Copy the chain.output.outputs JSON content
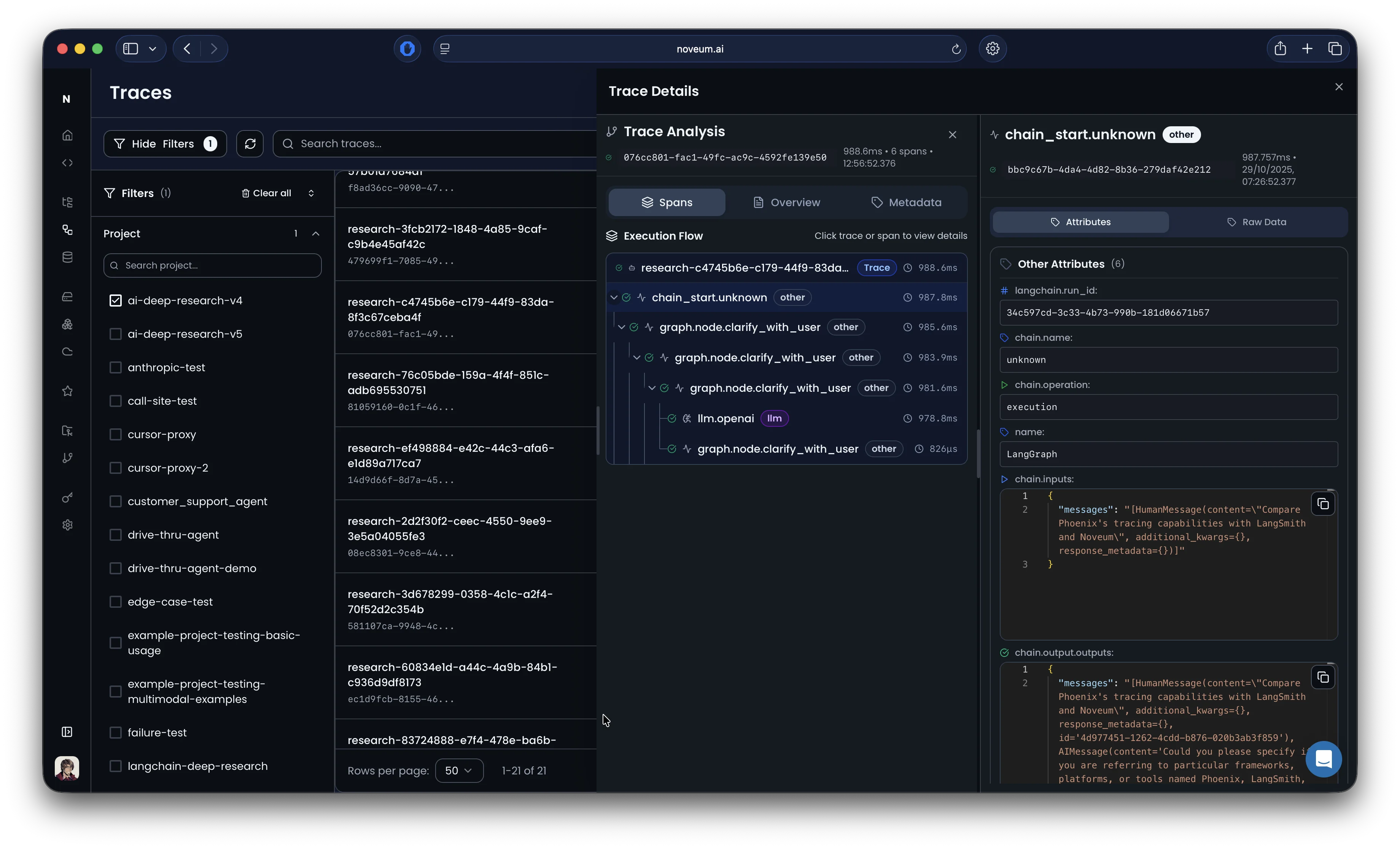The image size is (1400, 849). 1323,677
